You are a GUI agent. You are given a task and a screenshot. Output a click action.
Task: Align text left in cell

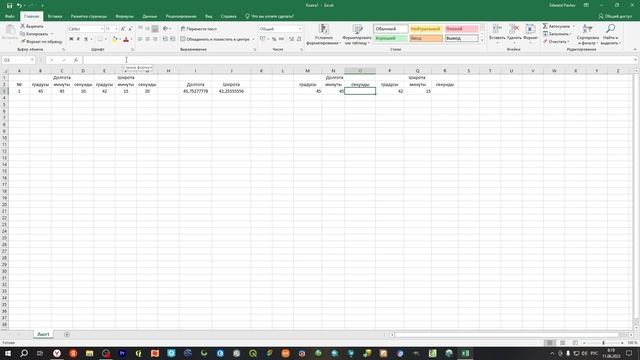click(x=140, y=39)
